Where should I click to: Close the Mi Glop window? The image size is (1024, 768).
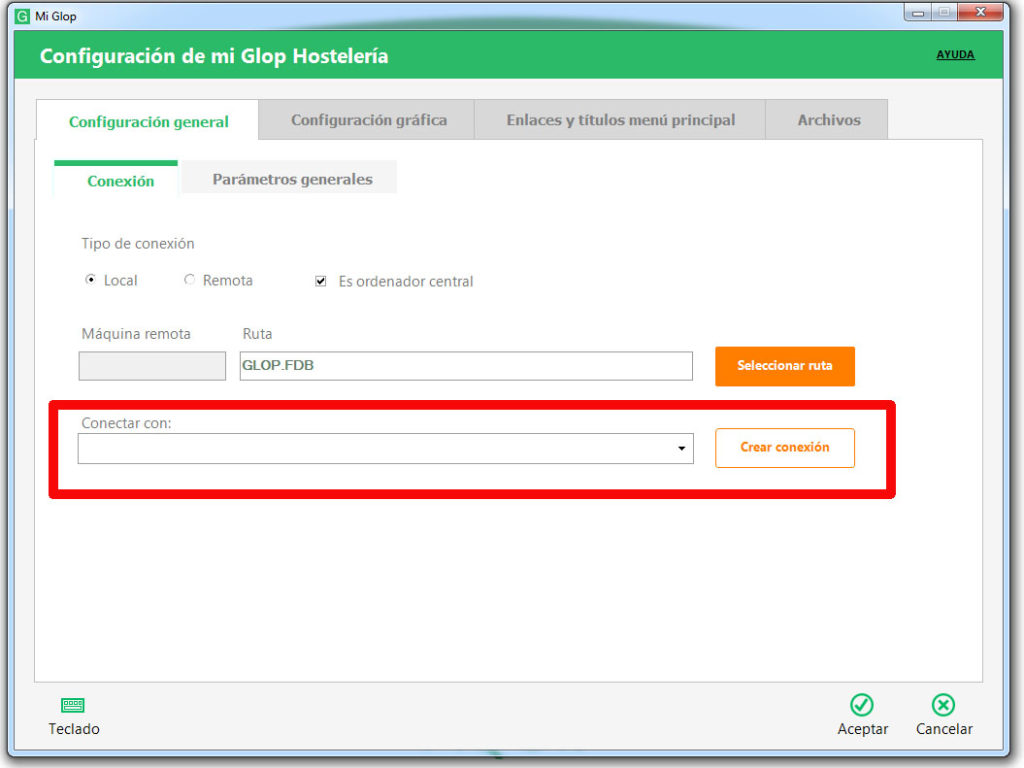980,12
